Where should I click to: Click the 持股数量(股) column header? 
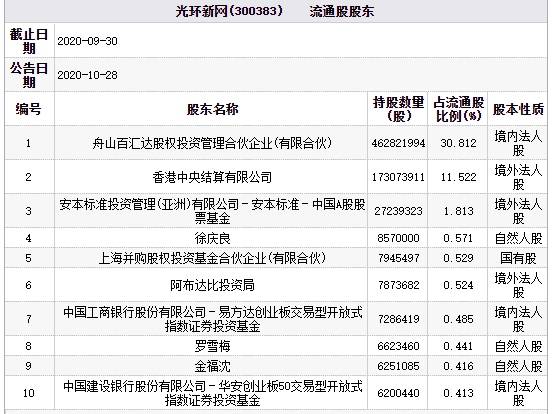(x=398, y=109)
